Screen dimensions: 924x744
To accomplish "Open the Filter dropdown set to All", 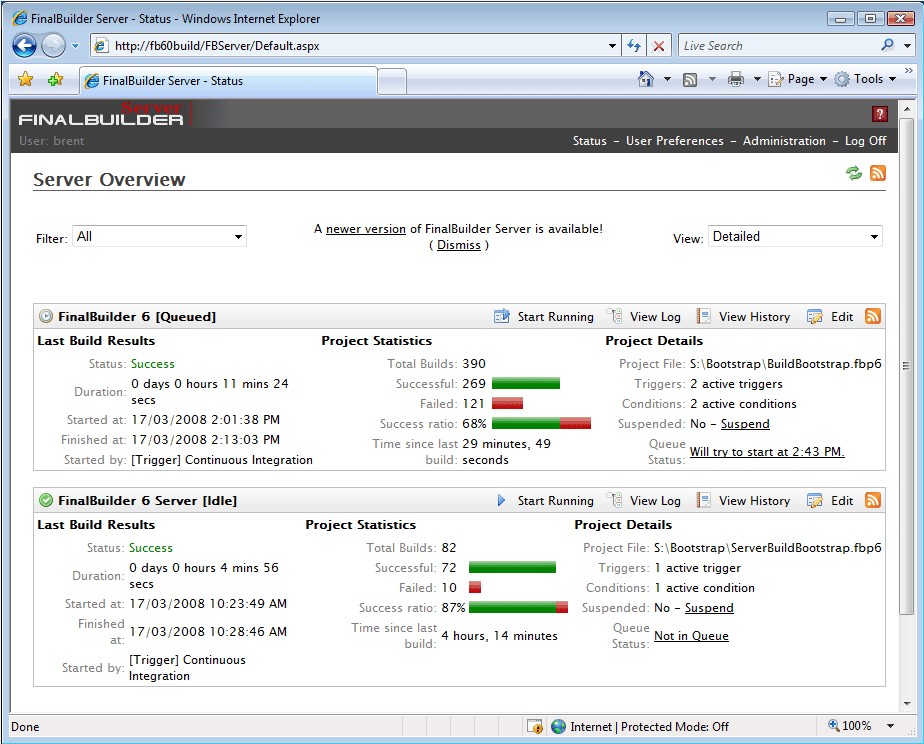I will click(159, 237).
